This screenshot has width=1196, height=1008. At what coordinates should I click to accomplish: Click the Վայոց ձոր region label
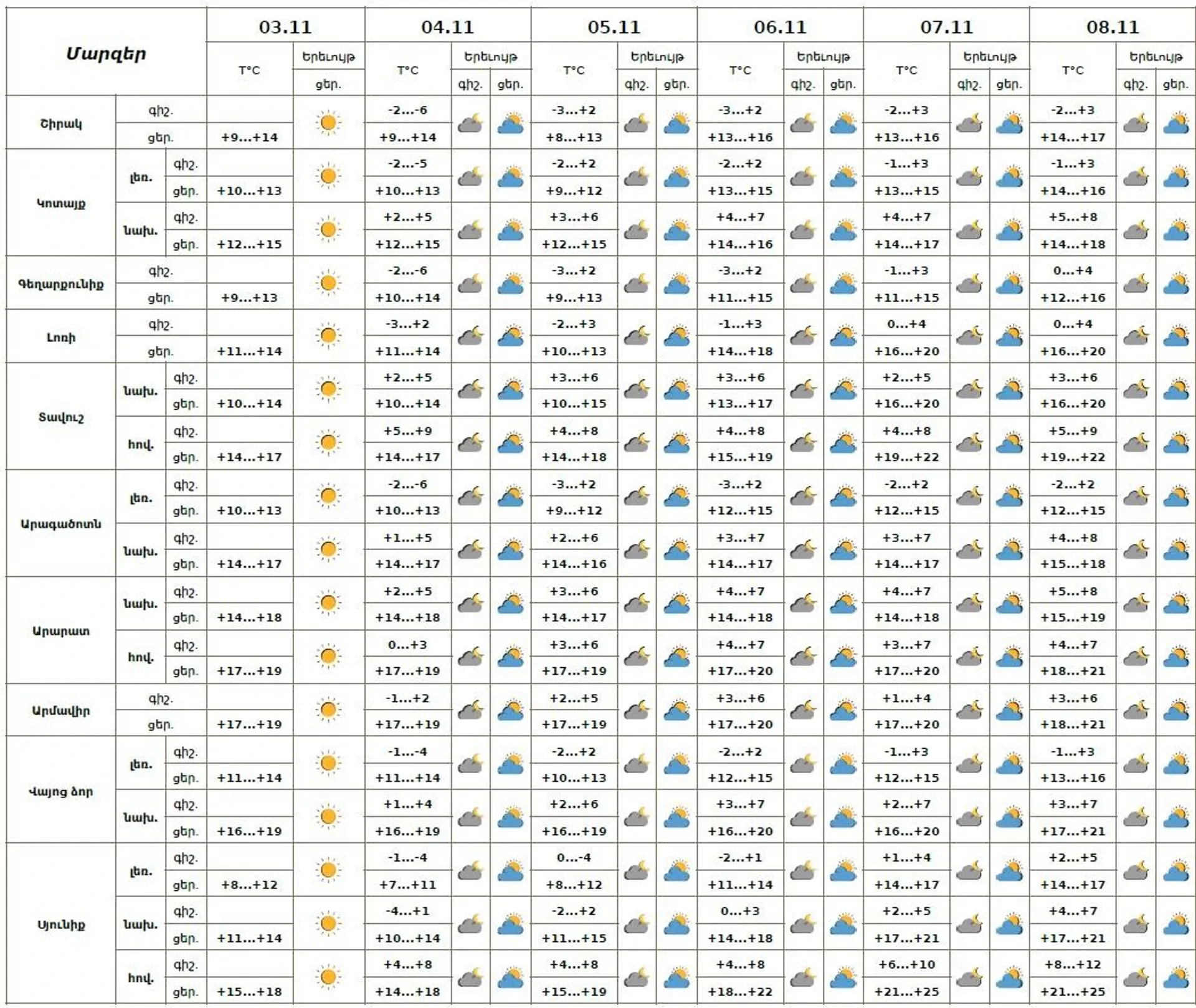coord(60,791)
